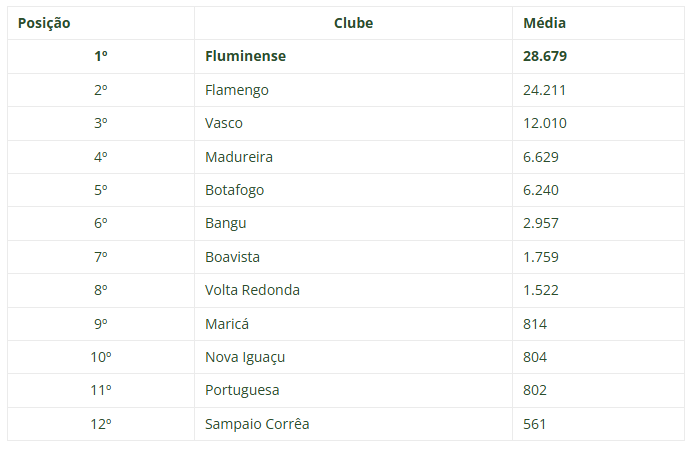The image size is (692, 449).
Task: Select the Vasco table cell
Action: coord(223,123)
